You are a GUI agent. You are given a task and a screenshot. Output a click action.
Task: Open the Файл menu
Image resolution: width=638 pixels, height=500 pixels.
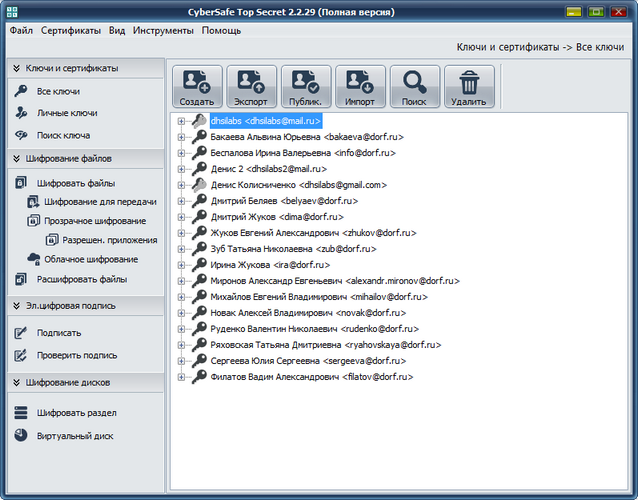tap(21, 31)
